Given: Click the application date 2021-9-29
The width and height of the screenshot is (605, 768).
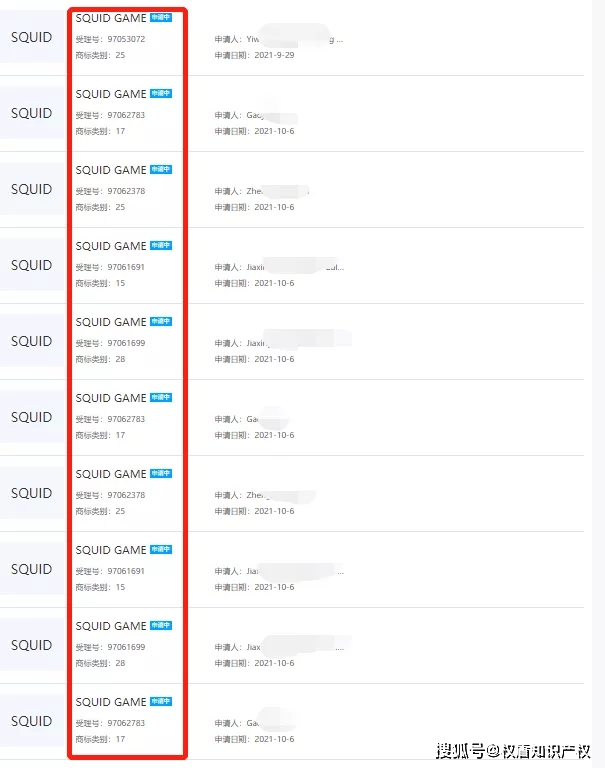Looking at the screenshot, I should 274,55.
